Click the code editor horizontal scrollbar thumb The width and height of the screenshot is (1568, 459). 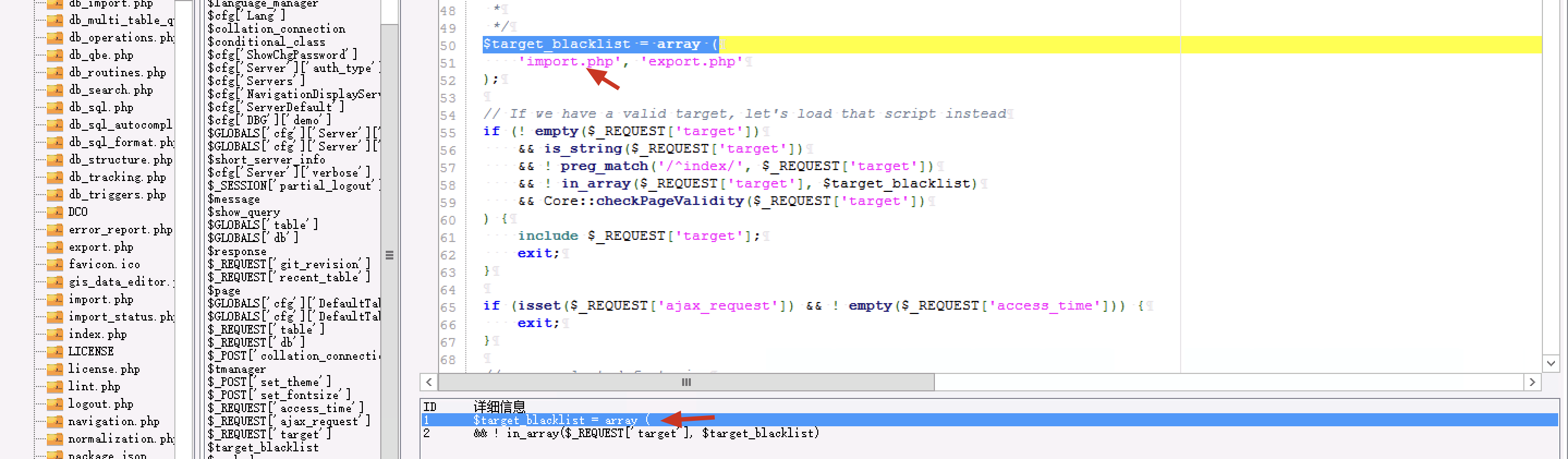686,382
